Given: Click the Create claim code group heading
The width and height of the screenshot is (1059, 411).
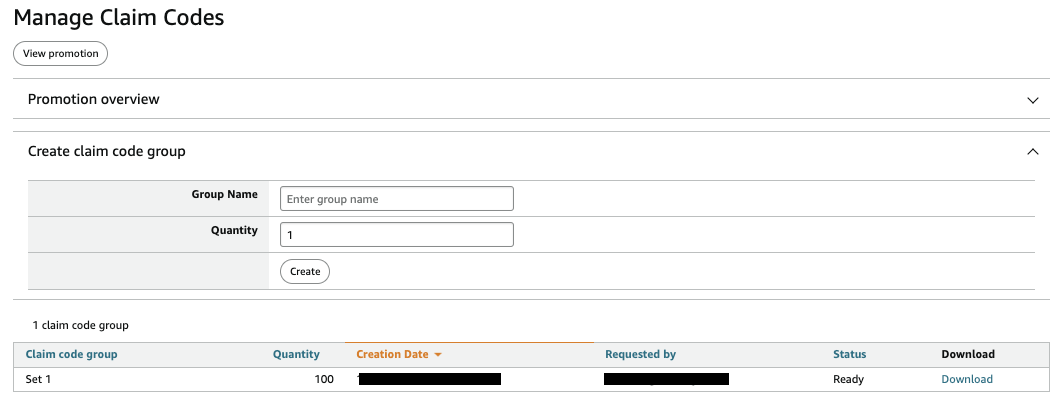Looking at the screenshot, I should (106, 152).
